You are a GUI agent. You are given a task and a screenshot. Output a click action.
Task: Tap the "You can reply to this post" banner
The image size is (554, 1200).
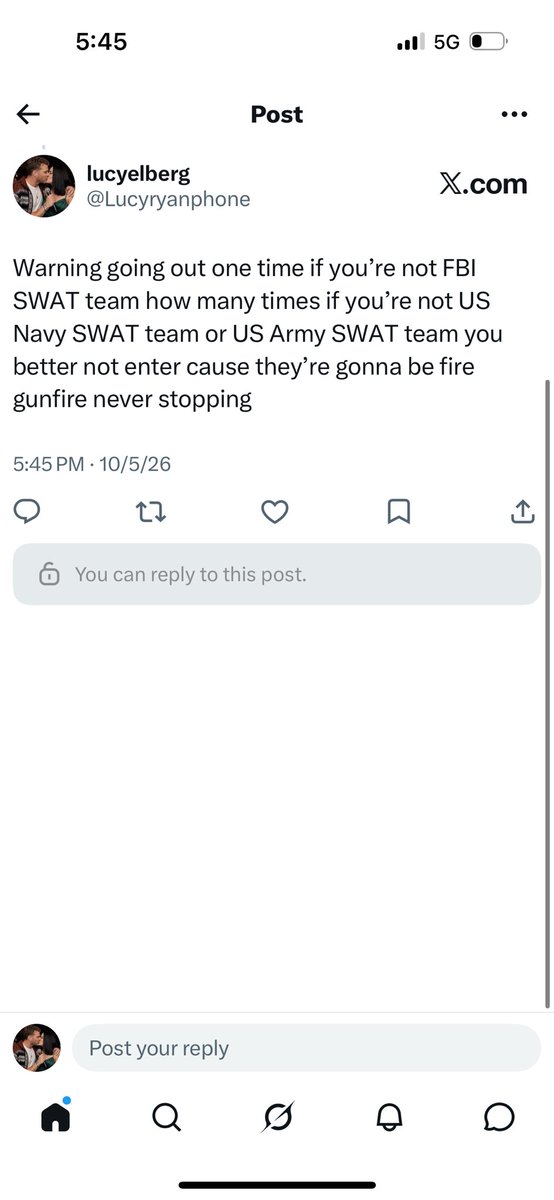point(277,574)
